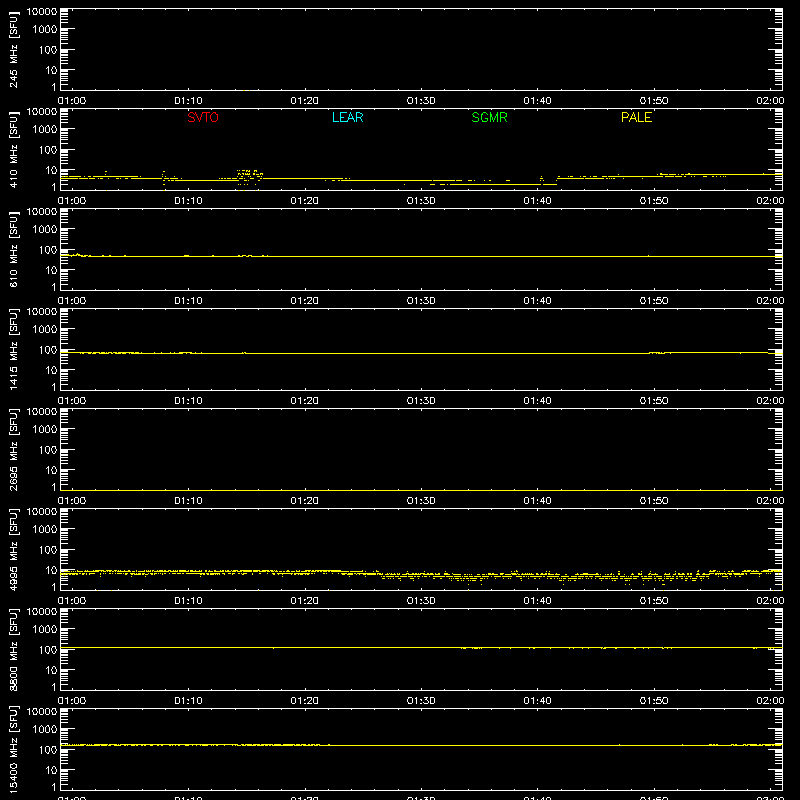Click 01:50 time label under 610 MHz plot
Viewport: 800px width, 800px height.
654,301
